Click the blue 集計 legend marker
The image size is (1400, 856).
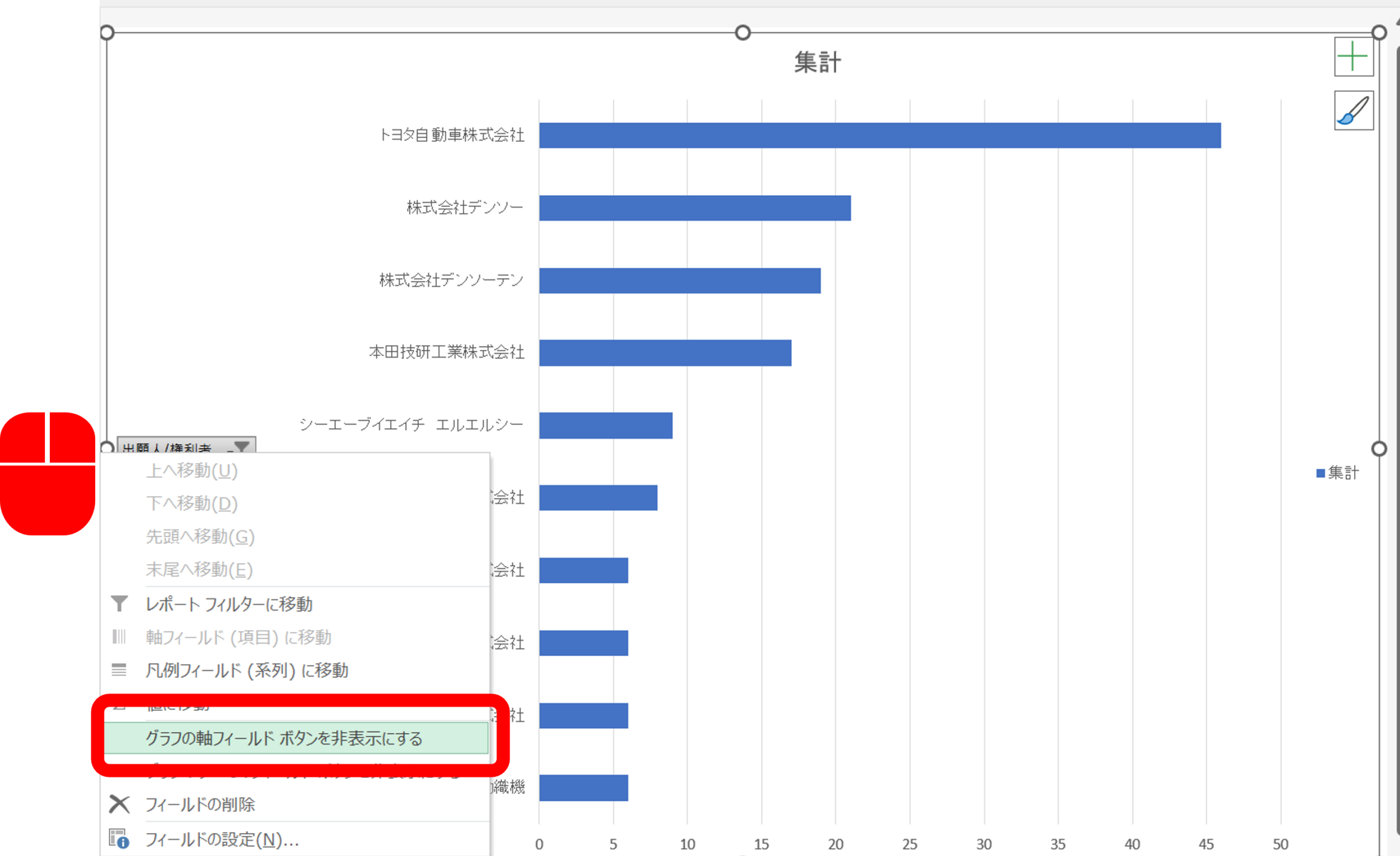(x=1321, y=473)
